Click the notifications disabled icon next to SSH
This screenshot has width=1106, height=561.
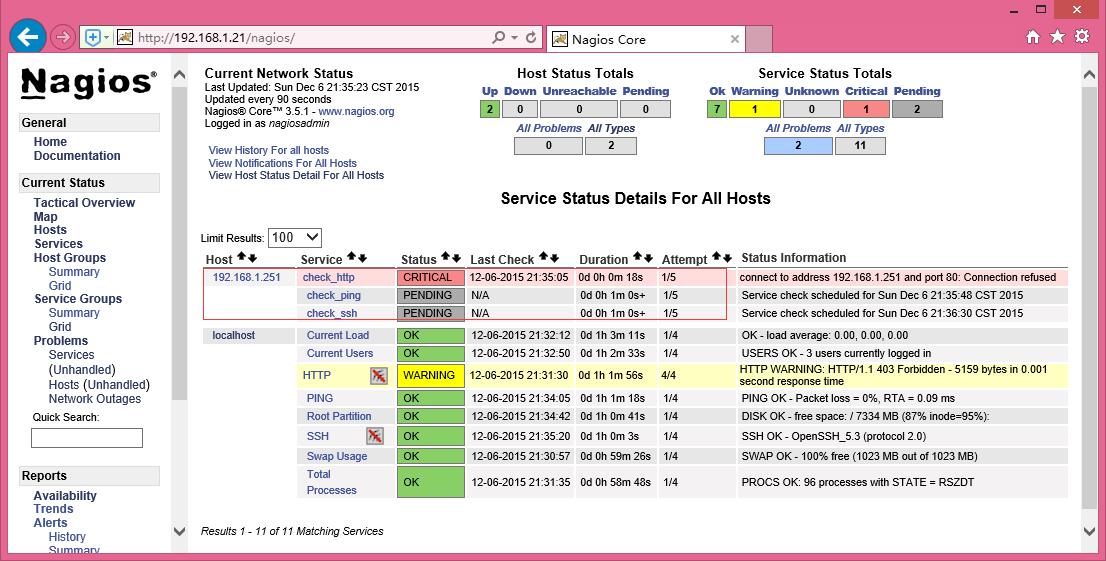[x=375, y=436]
